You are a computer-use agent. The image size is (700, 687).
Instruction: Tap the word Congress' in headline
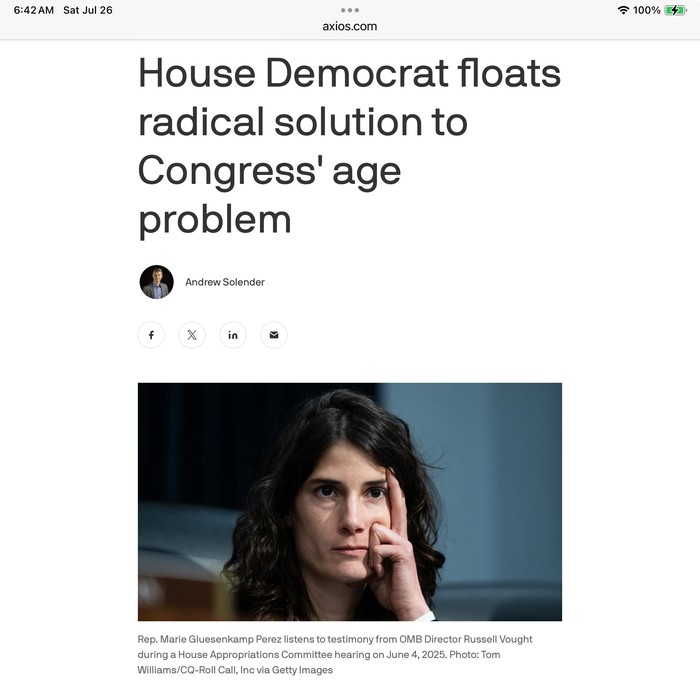[227, 171]
